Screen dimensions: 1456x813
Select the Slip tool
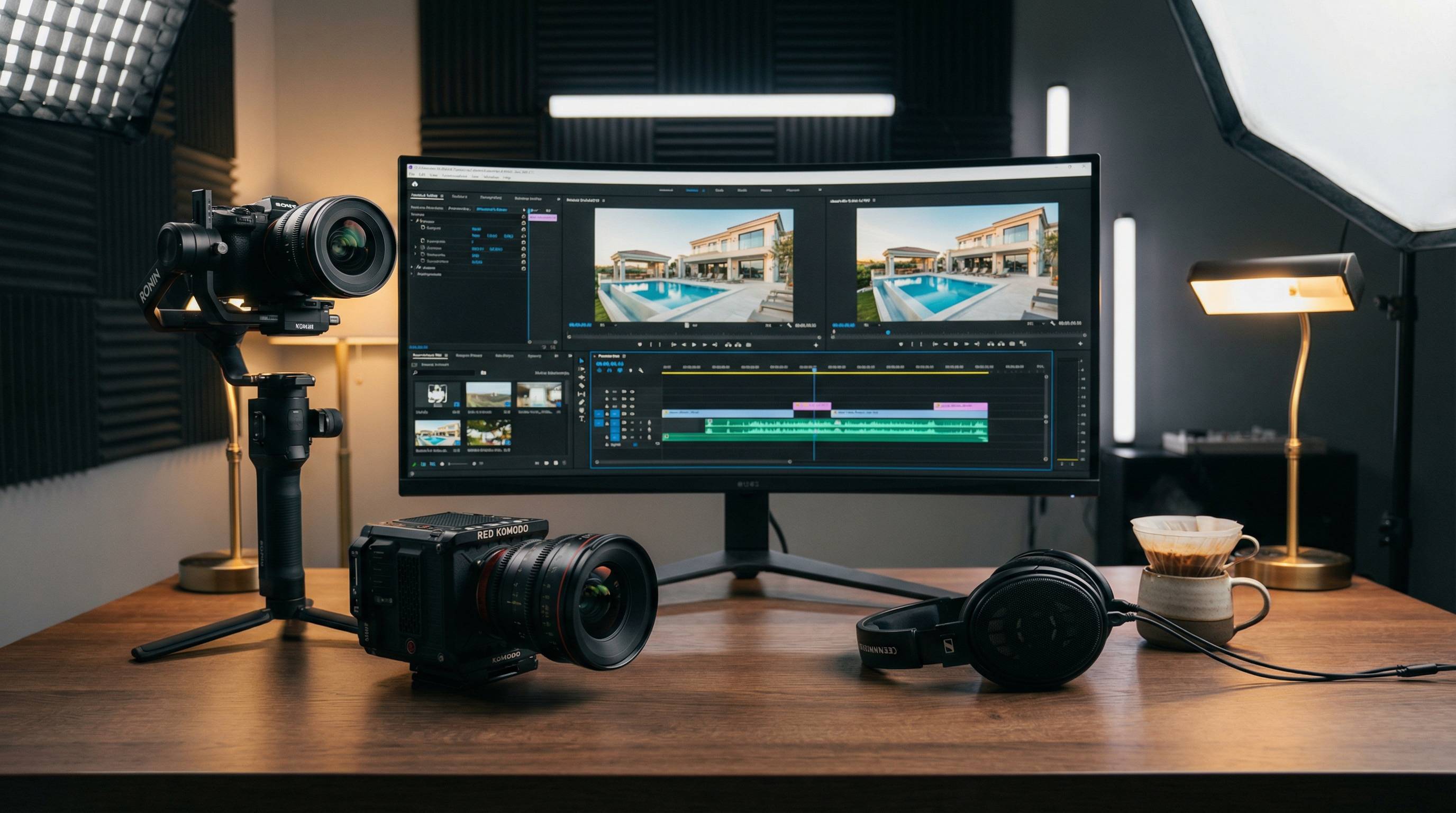click(x=581, y=394)
